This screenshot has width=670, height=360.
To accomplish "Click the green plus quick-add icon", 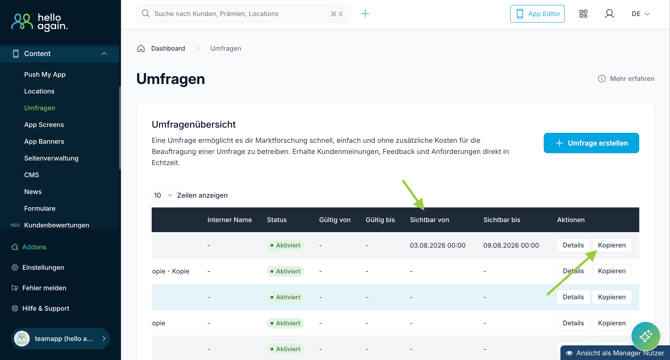I will coord(365,14).
